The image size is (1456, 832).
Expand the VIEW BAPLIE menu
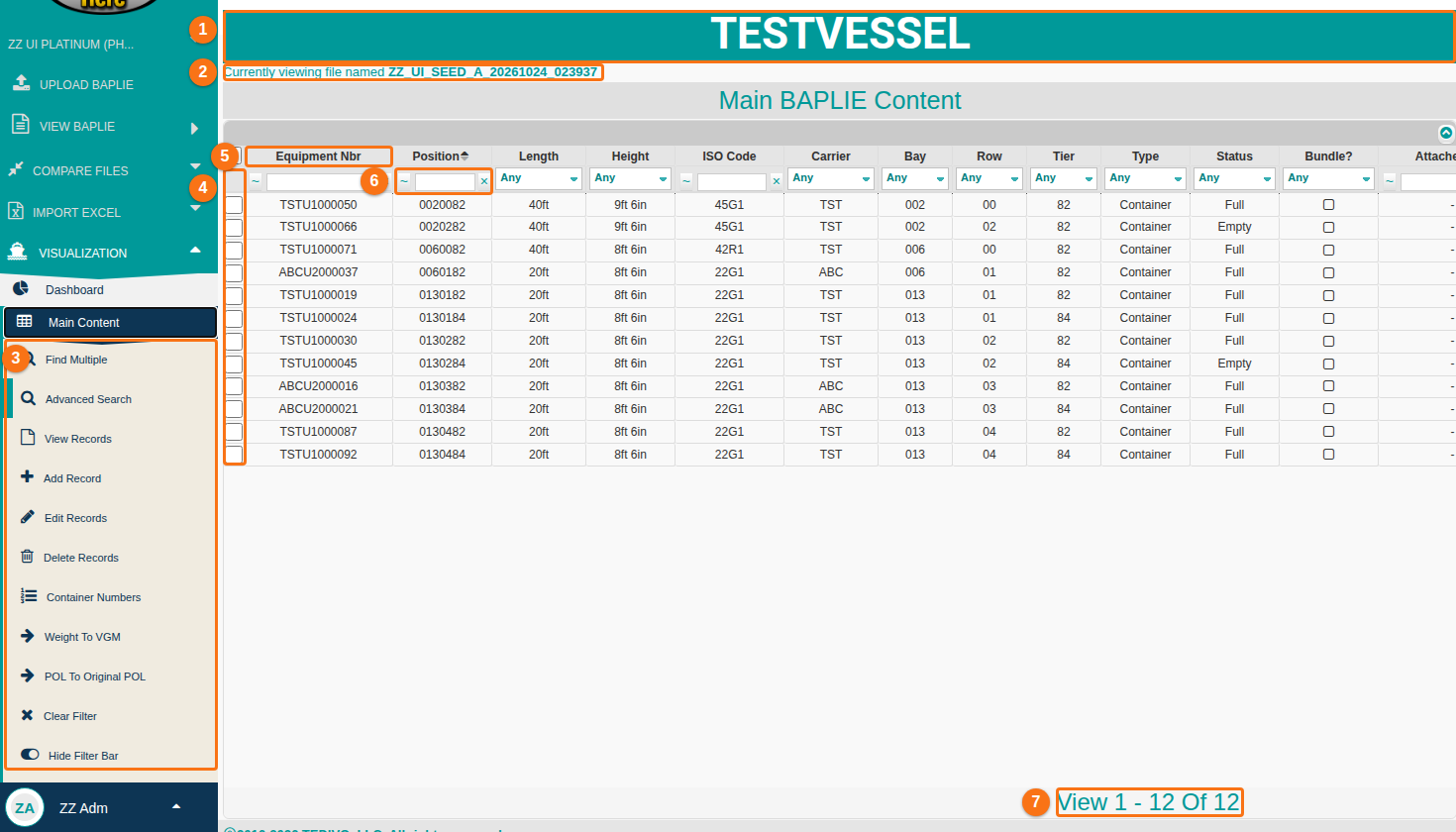(194, 128)
